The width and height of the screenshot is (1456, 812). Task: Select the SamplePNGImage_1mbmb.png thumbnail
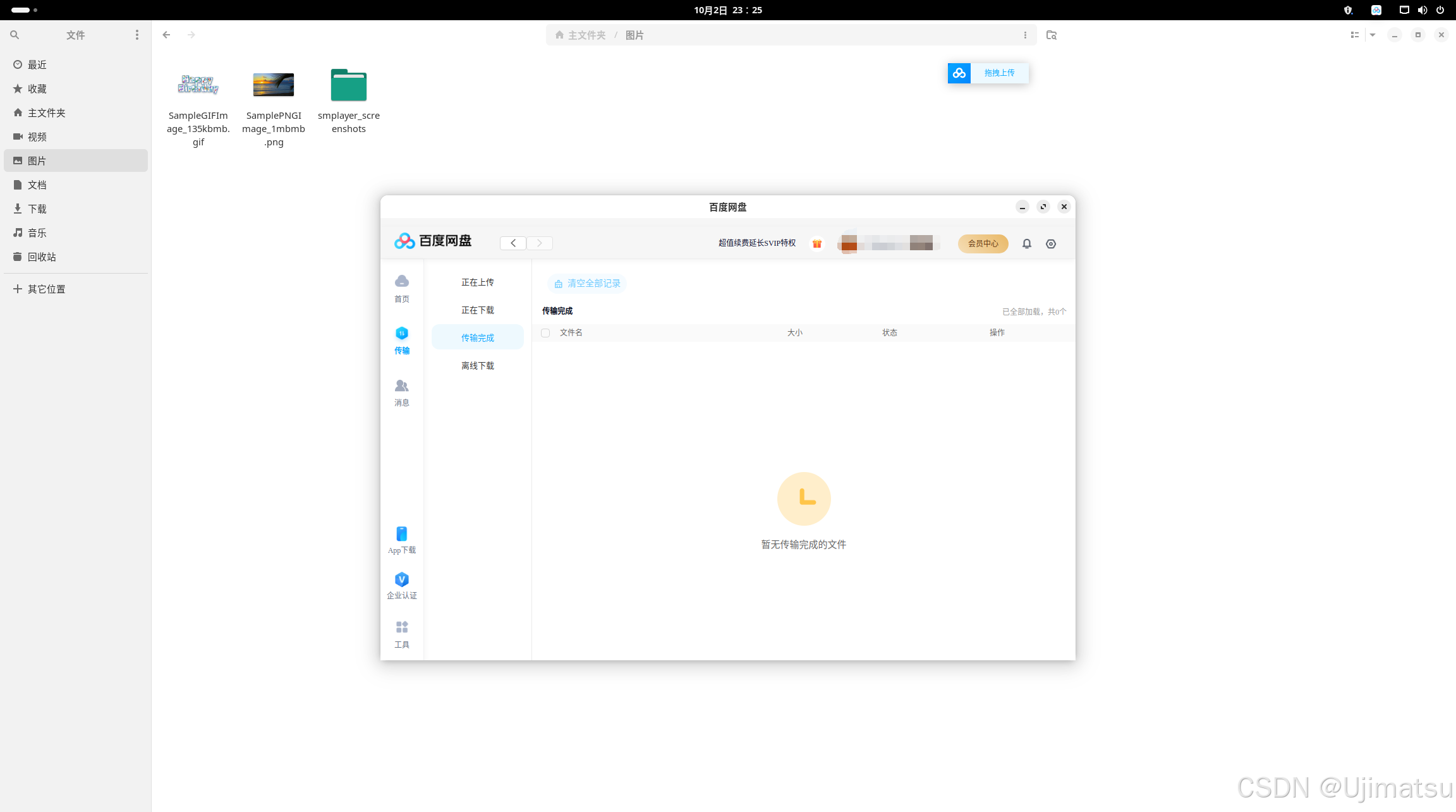point(273,85)
